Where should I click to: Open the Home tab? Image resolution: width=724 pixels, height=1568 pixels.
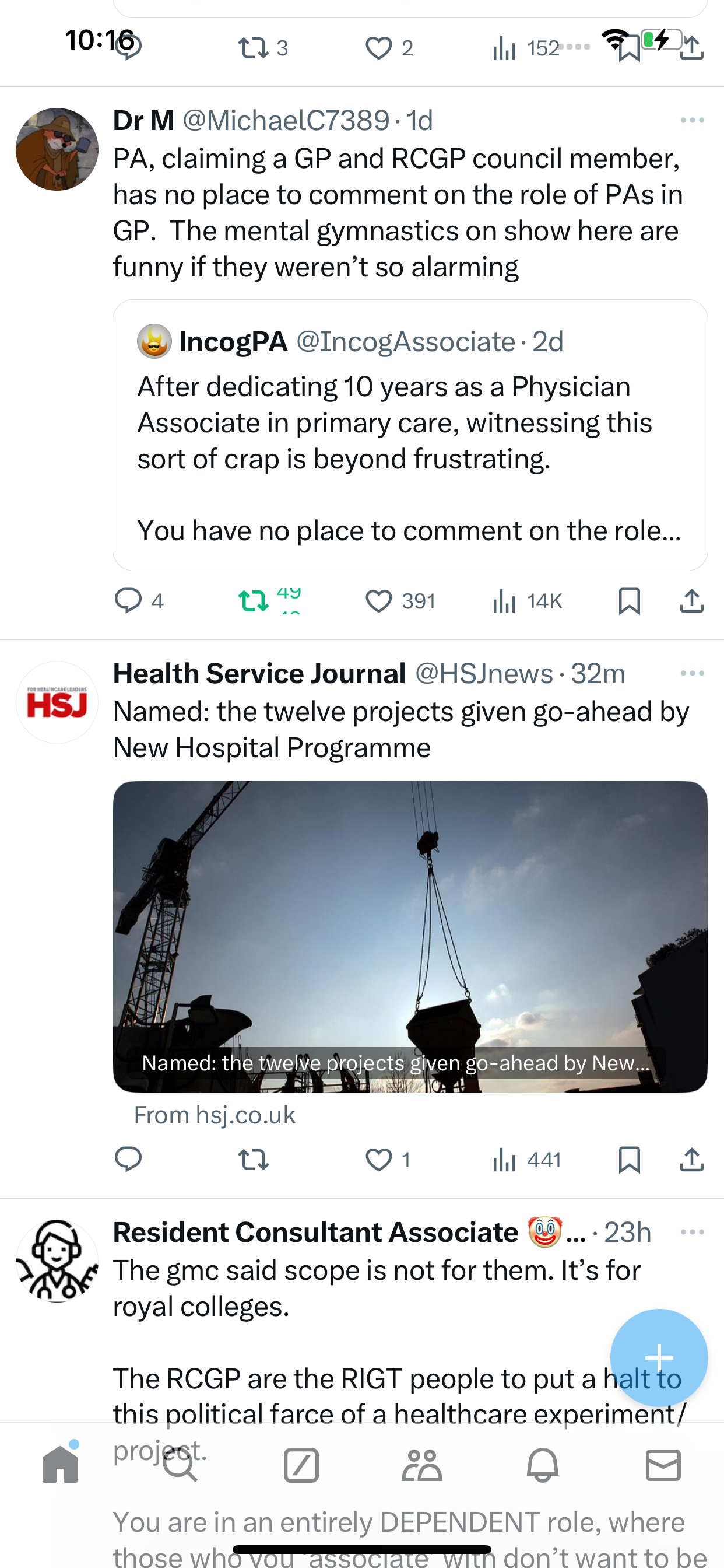click(x=60, y=1465)
